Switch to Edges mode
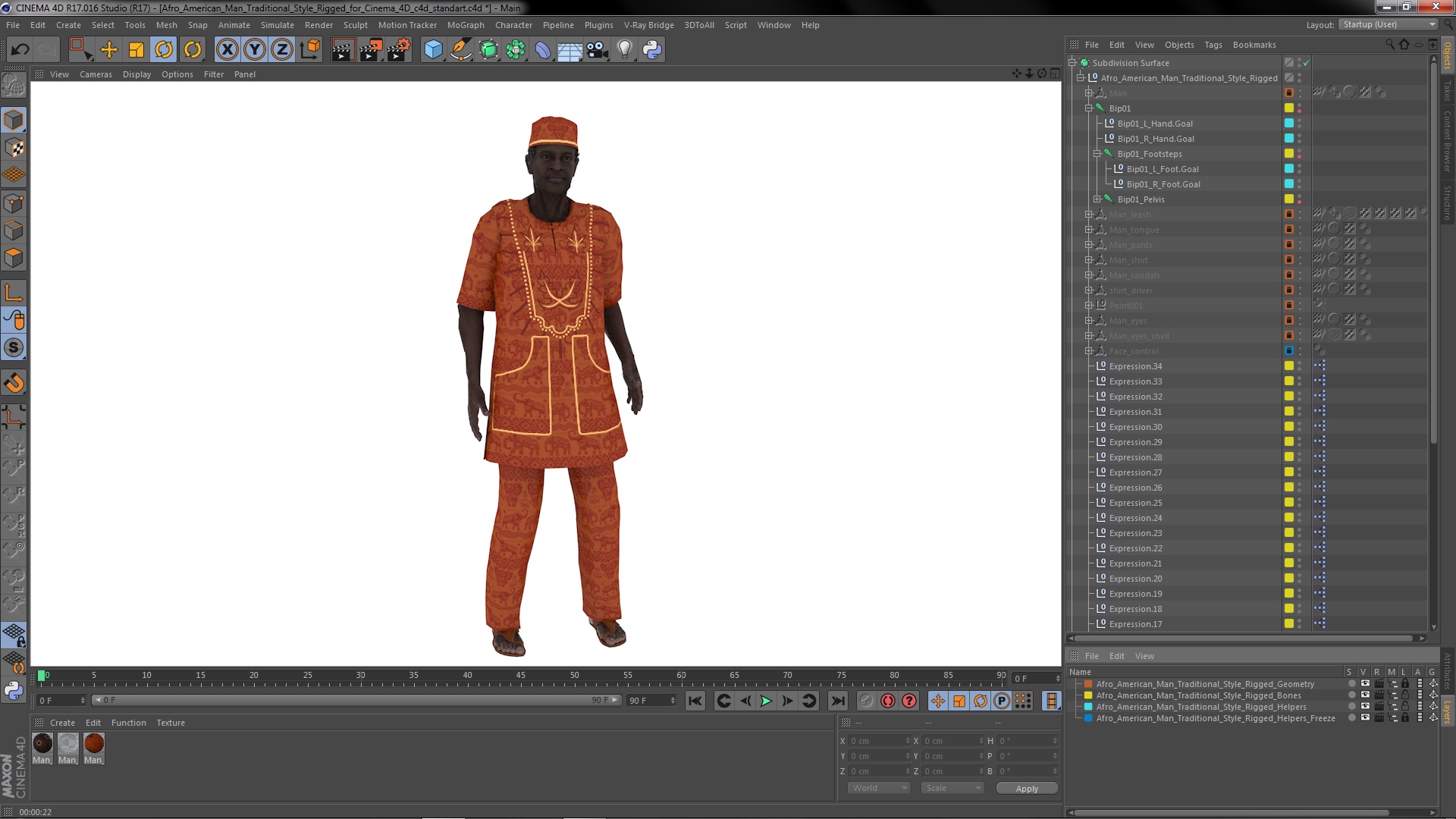This screenshot has height=819, width=1456. (14, 231)
